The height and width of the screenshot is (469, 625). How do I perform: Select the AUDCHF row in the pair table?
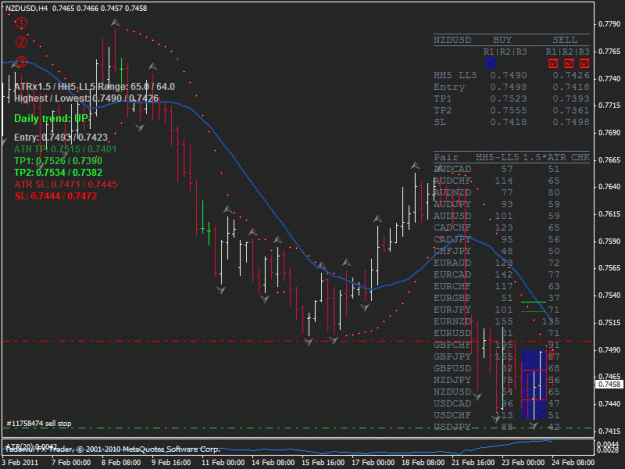tap(497, 181)
